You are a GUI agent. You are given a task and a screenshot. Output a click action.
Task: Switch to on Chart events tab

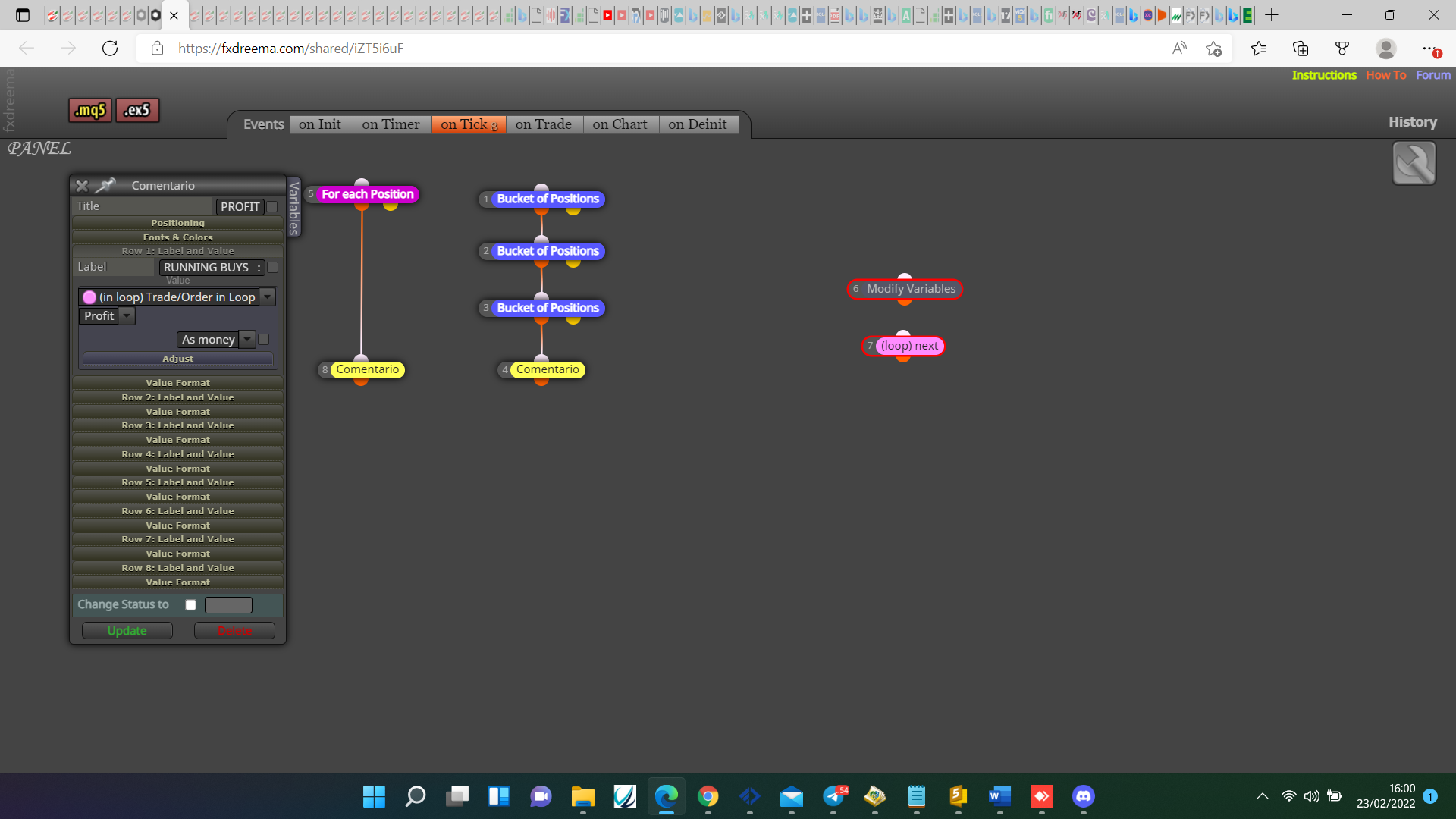(x=620, y=124)
